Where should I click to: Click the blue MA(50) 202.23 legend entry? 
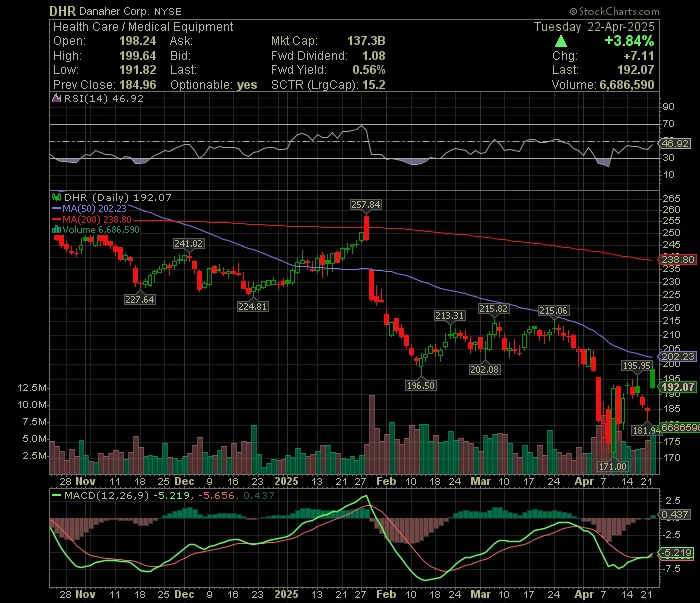click(89, 208)
